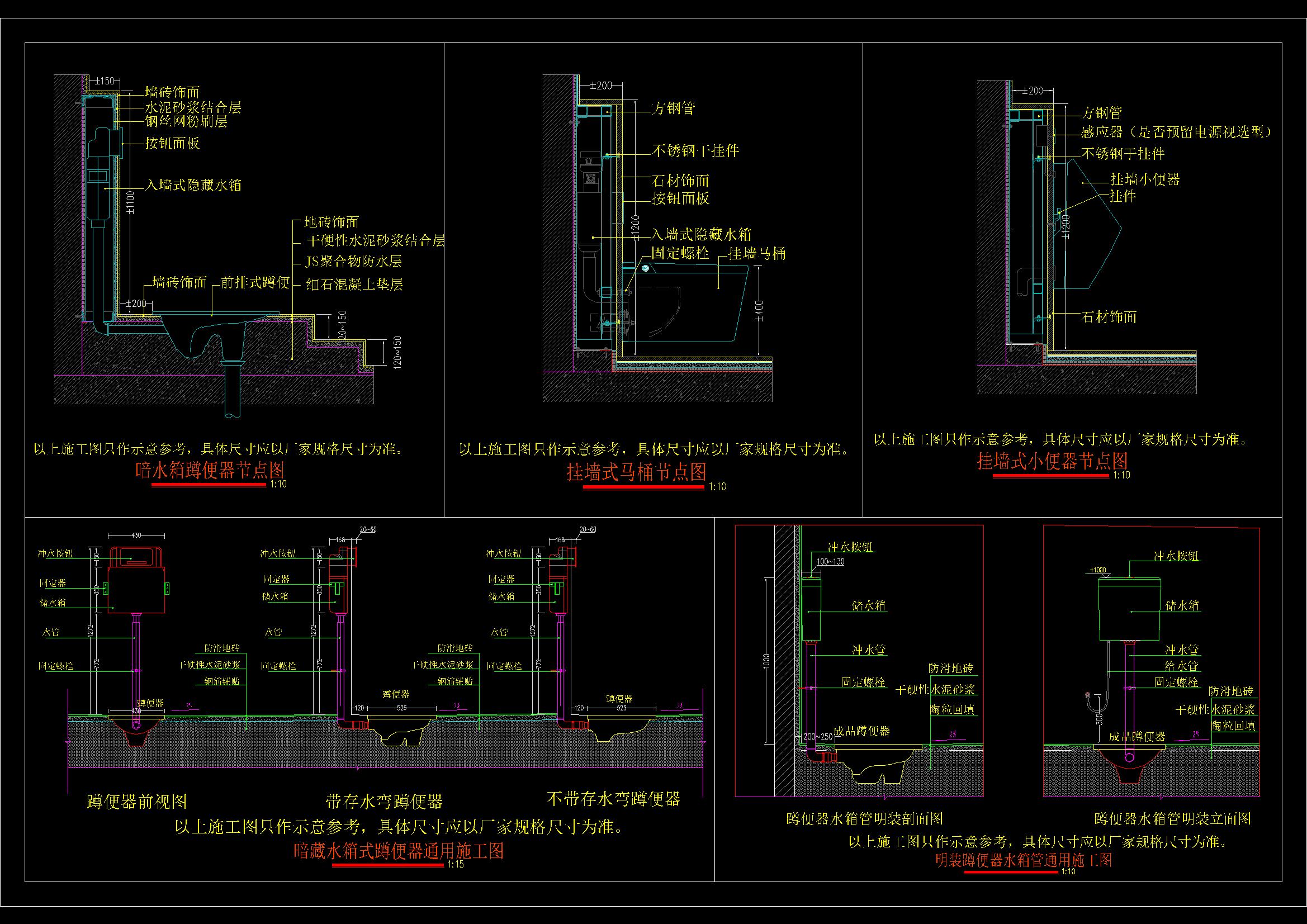This screenshot has height=924, width=1307.
Task: Select the 感应器 annotation text
Action: click(x=1102, y=132)
